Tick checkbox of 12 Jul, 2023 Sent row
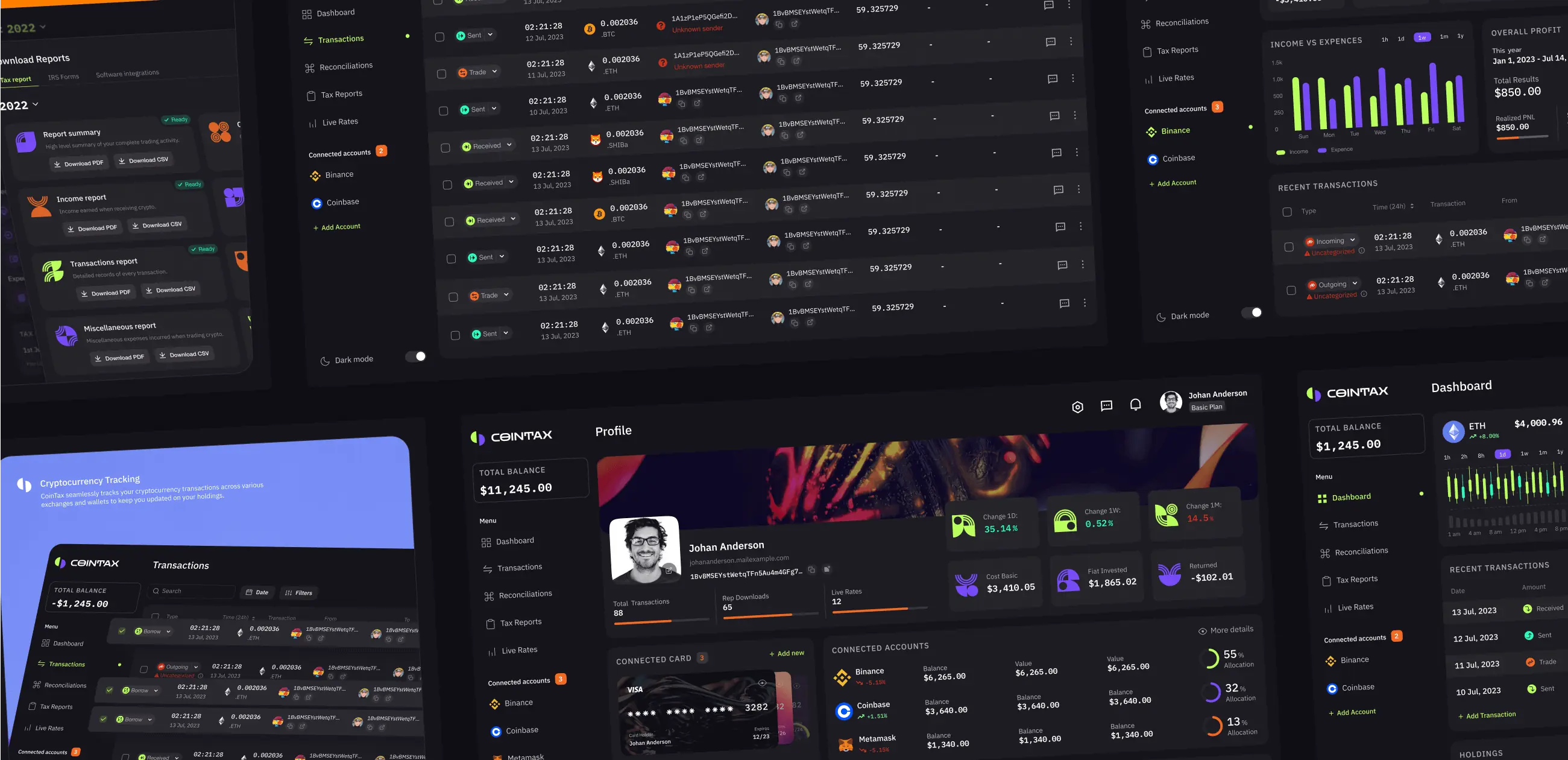 439,37
